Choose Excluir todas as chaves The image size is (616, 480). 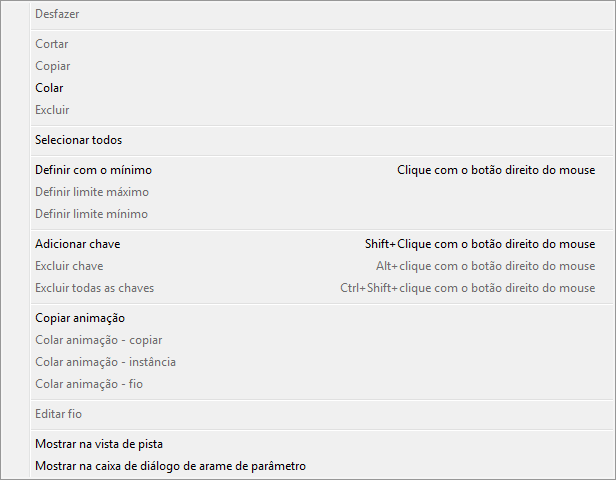pyautogui.click(x=95, y=288)
